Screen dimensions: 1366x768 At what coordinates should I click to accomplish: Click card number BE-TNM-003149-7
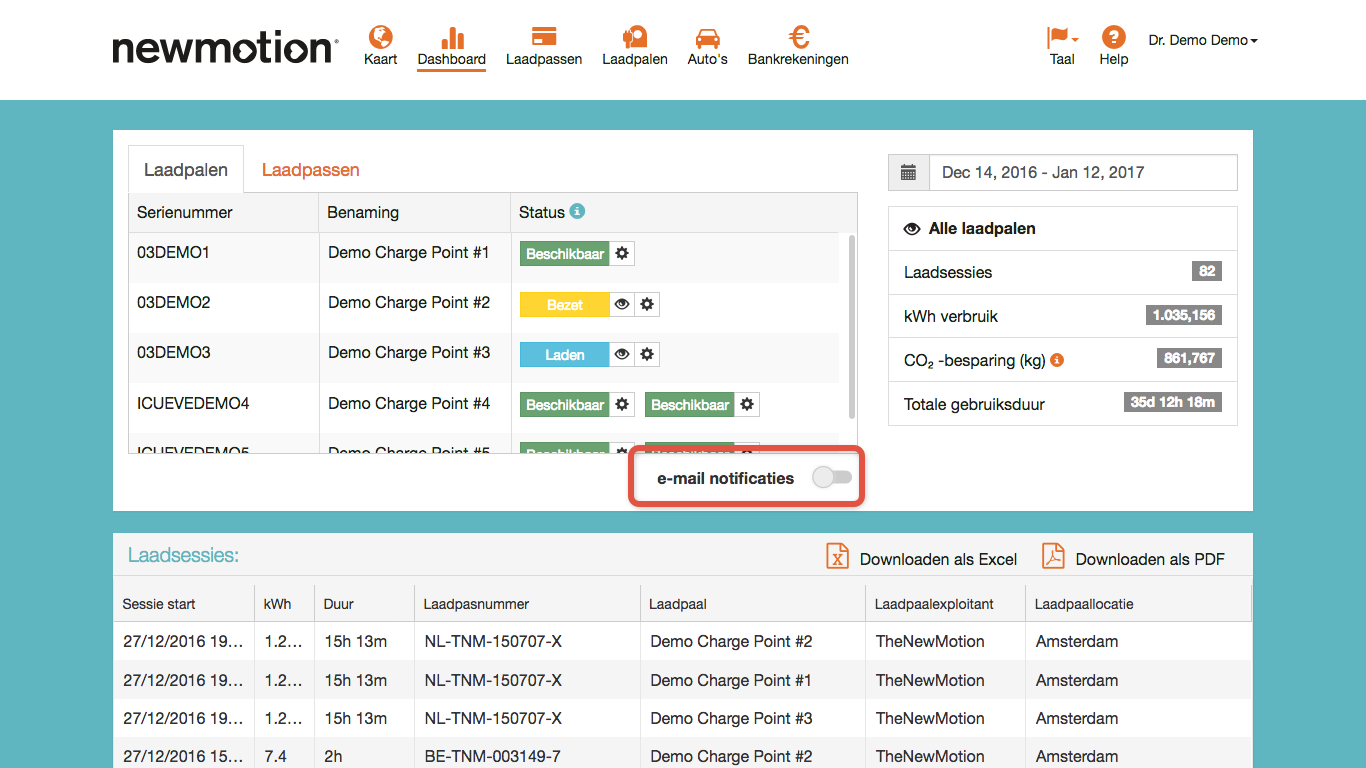coord(492,757)
